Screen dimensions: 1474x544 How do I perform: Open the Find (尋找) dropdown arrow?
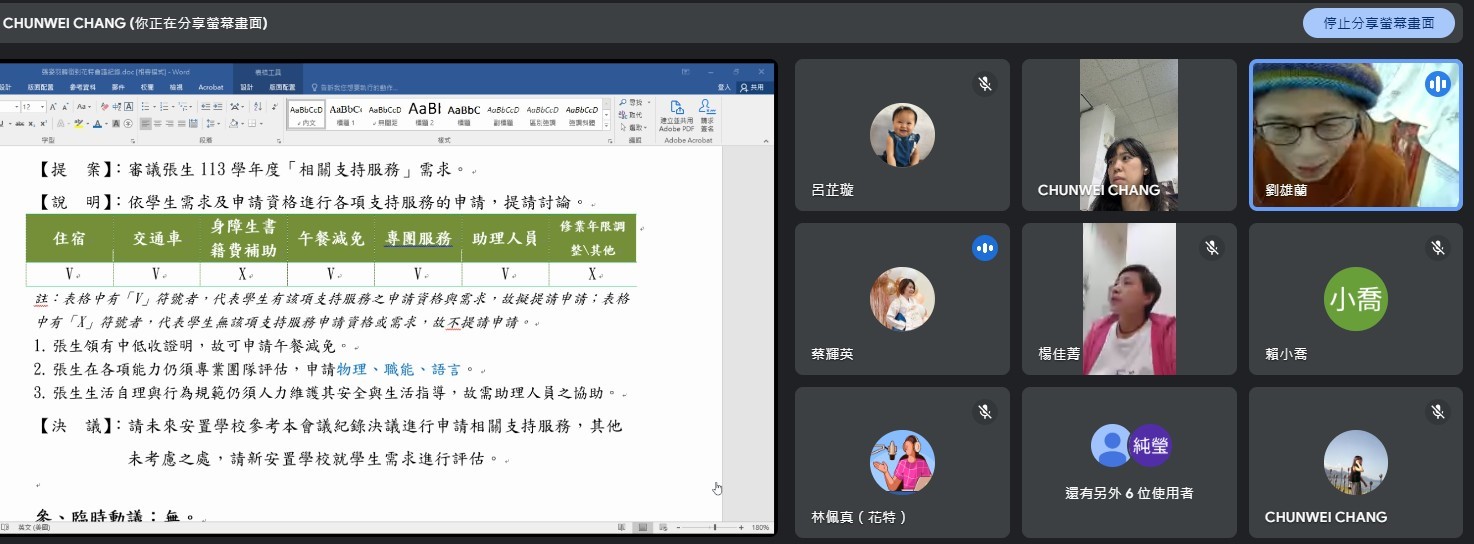coord(649,103)
